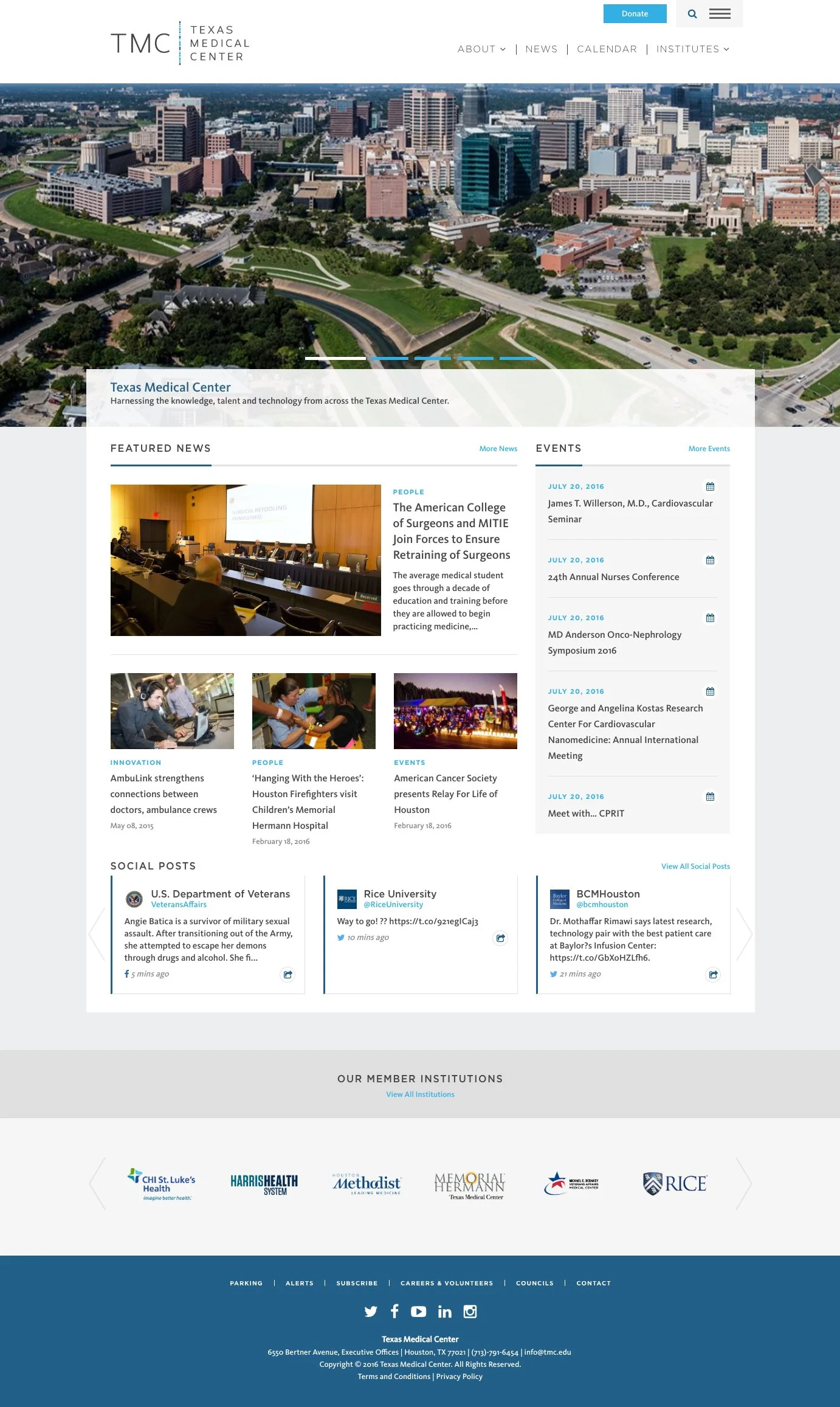Screen dimensions: 840x1407
Task: Click calendar icon for 24th Annual Nurses Conference
Action: [x=710, y=560]
